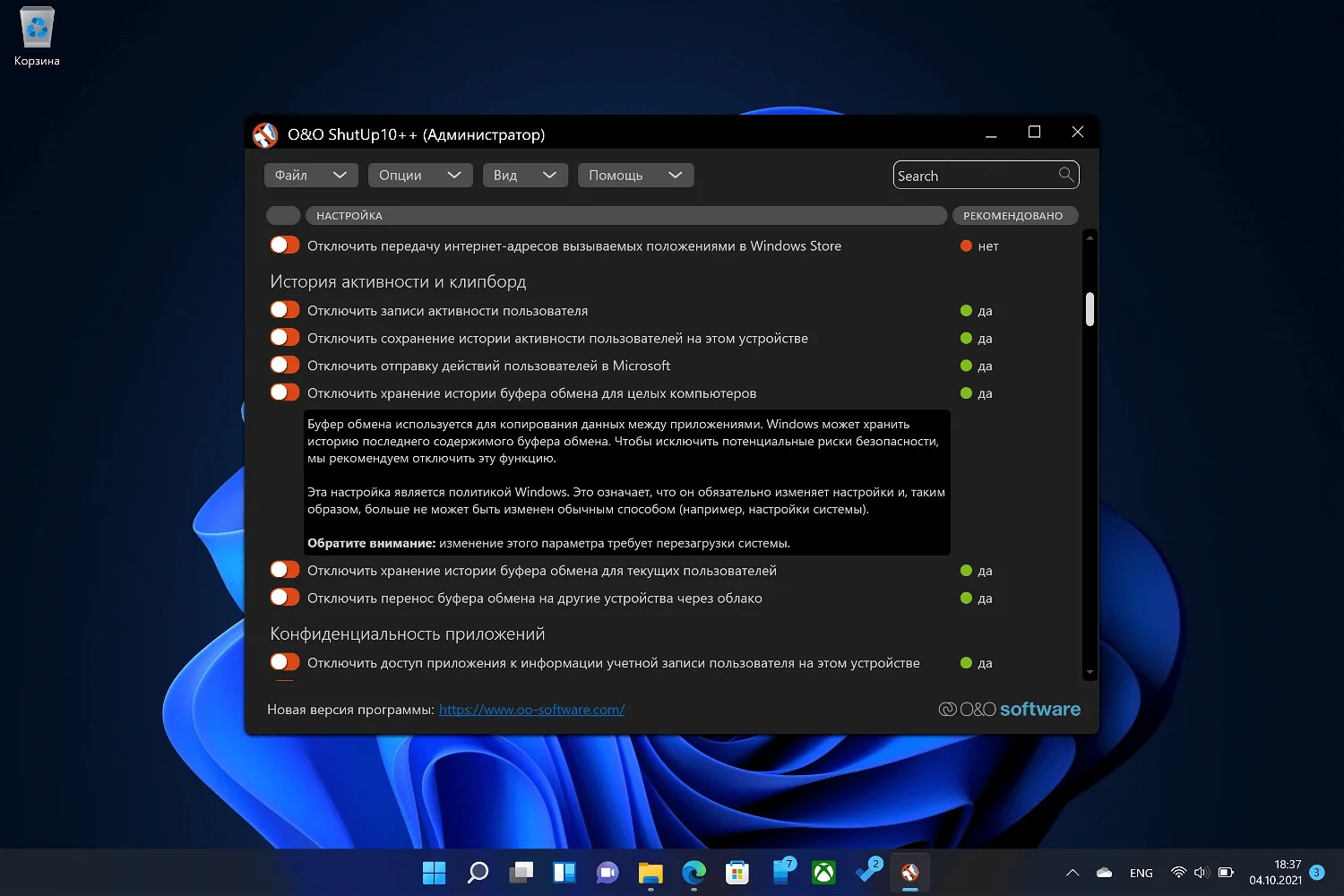This screenshot has height=896, width=1344.
Task: Open Microsoft Store from the taskbar
Action: 737,872
